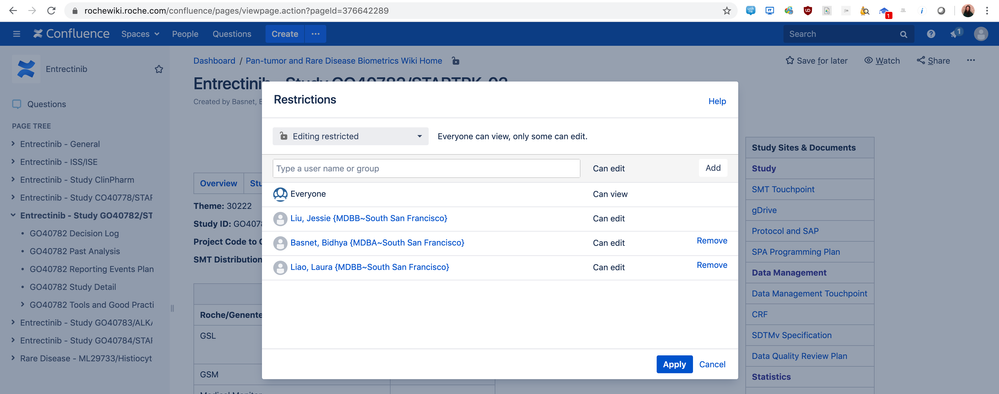
Task: Click the browser forward arrow
Action: pos(32,11)
